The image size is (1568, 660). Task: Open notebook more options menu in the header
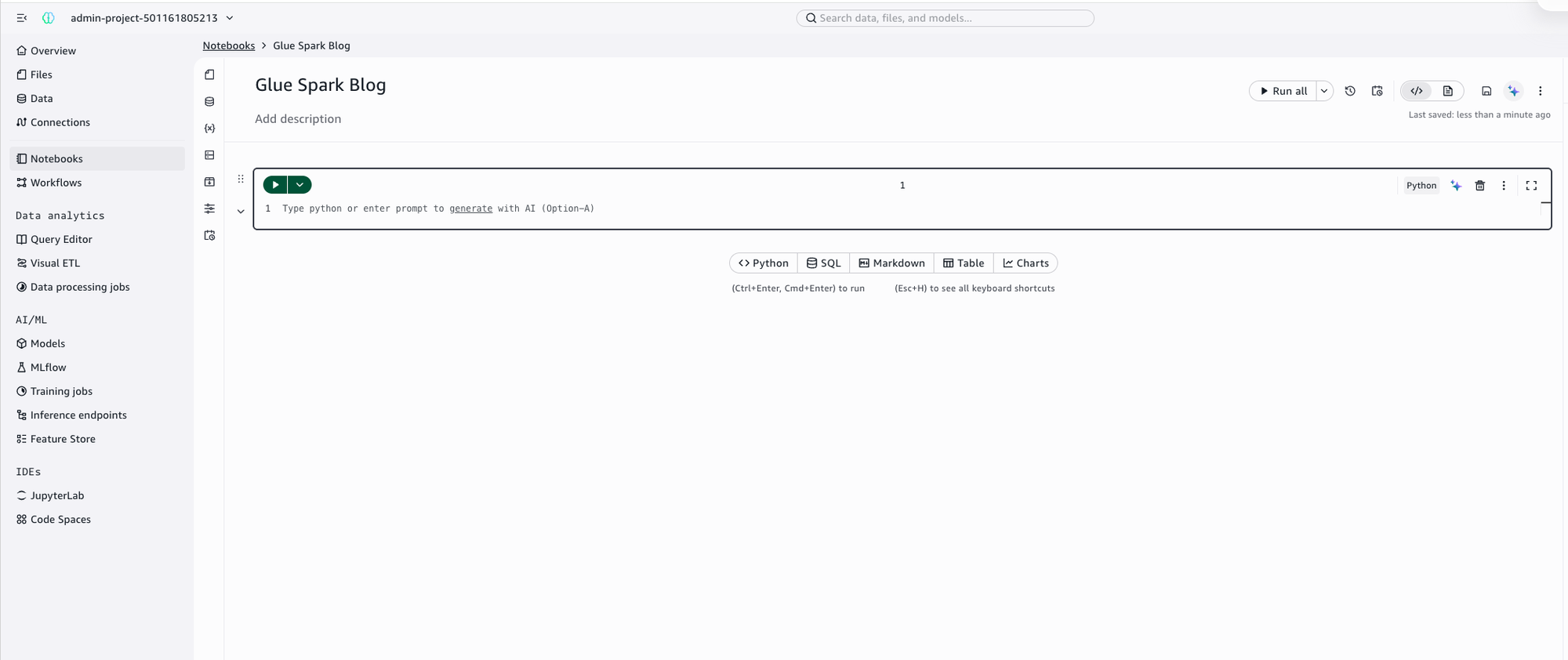point(1541,91)
